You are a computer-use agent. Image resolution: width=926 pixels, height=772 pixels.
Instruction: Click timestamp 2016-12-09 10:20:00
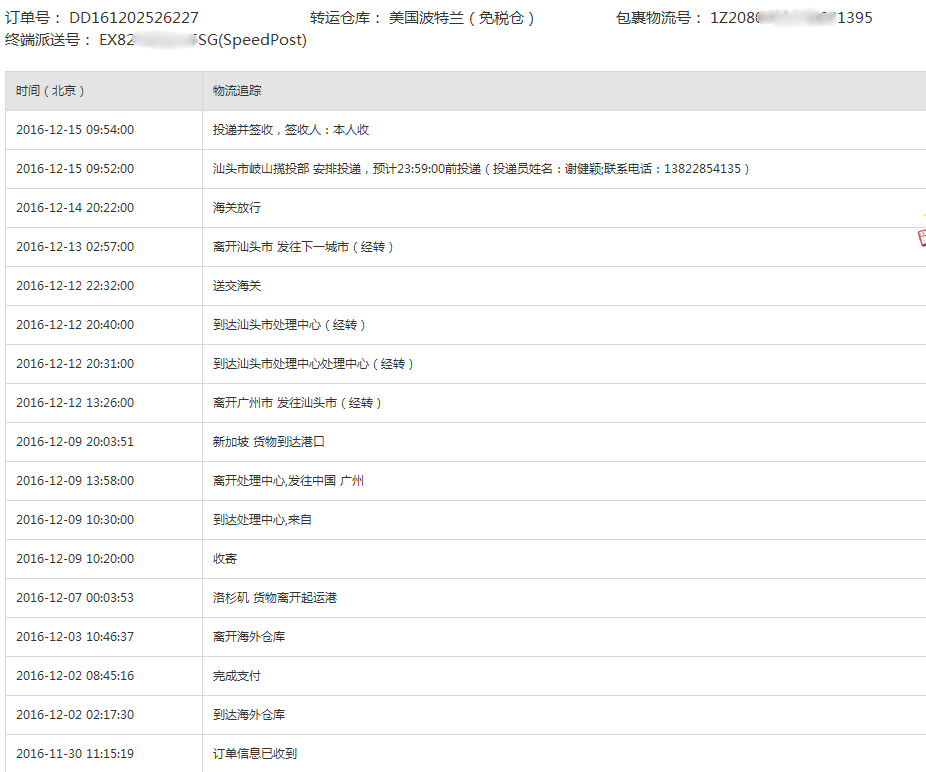coord(75,558)
